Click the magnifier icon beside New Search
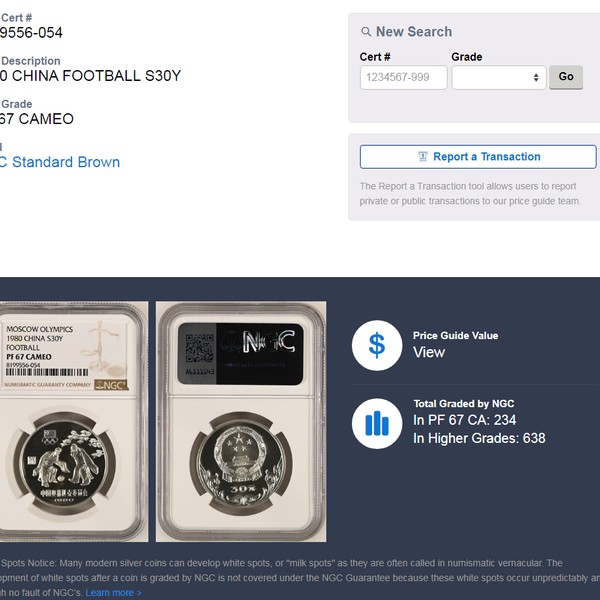600x600 pixels. point(366,32)
